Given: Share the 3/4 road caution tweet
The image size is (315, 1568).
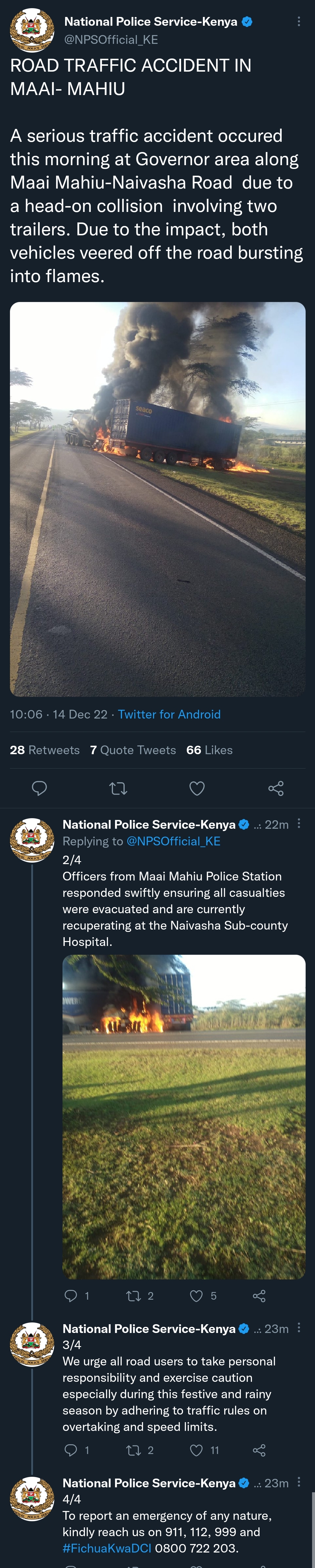Looking at the screenshot, I should pyautogui.click(x=259, y=1450).
